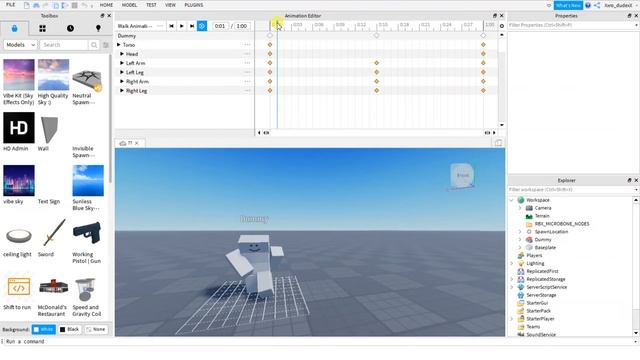Select the HD Admin model thumbnail
This screenshot has height=360, width=640.
tap(19, 128)
